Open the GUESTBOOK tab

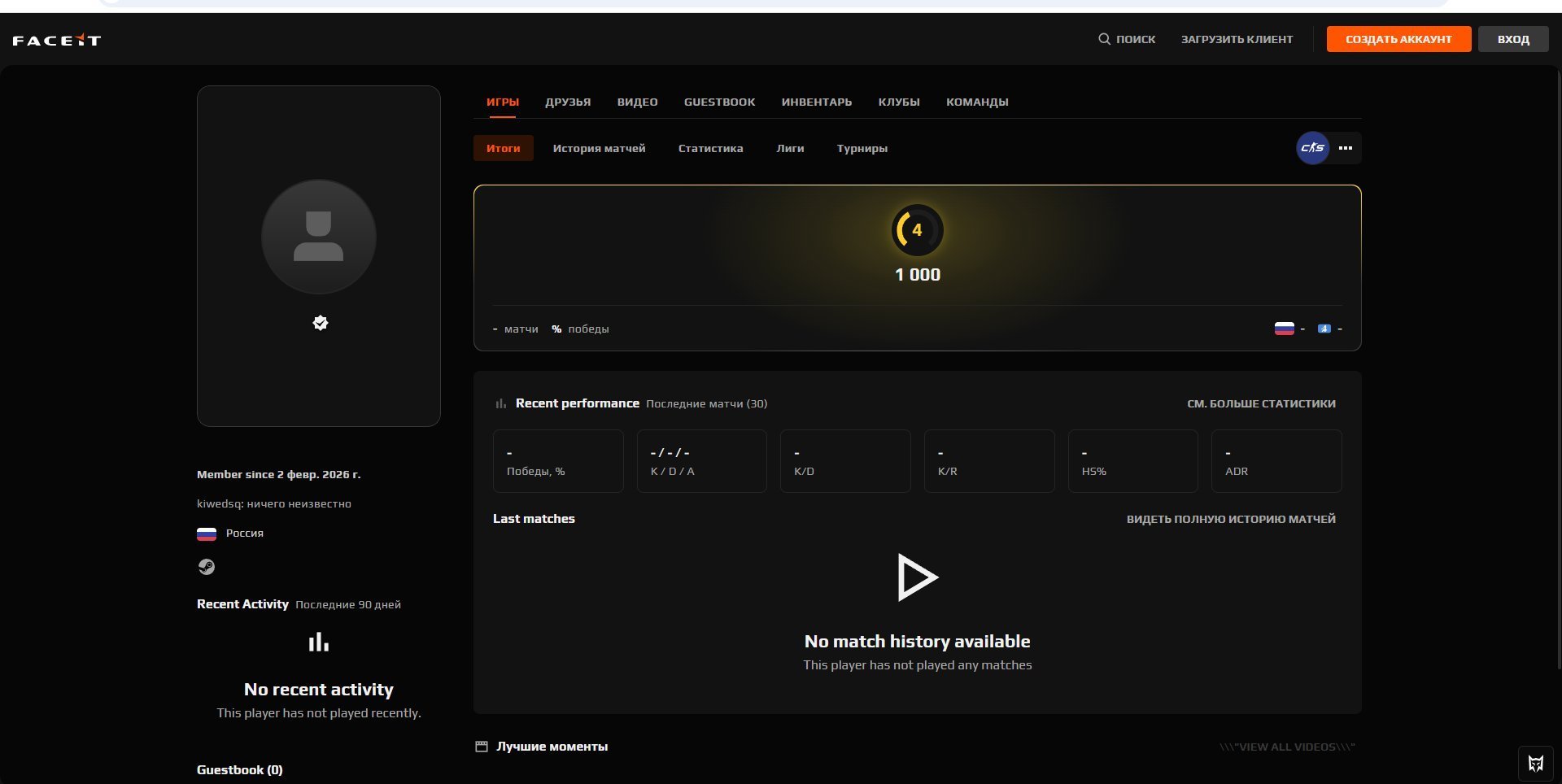[x=720, y=102]
